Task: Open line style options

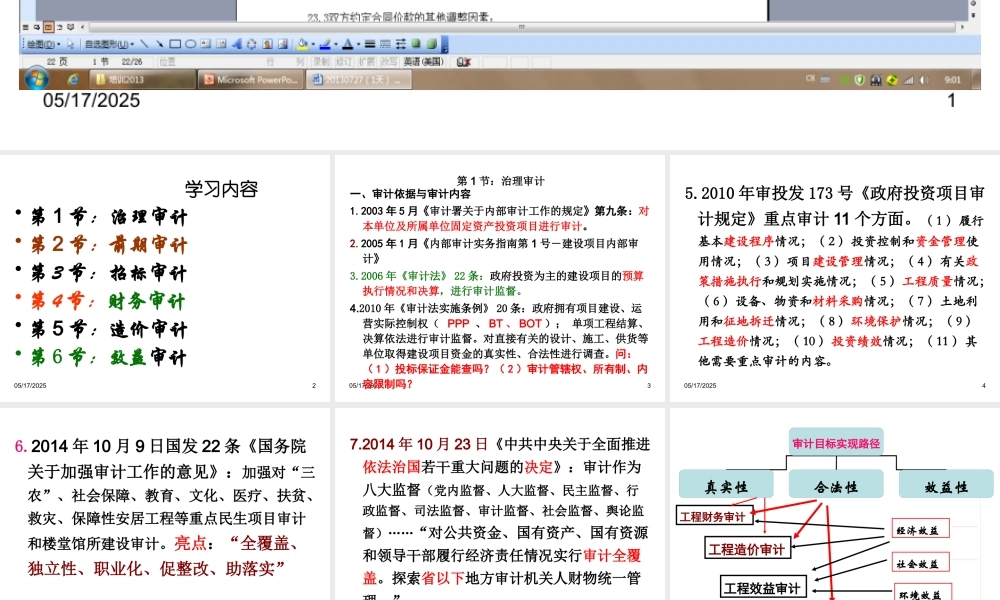Action: 370,44
